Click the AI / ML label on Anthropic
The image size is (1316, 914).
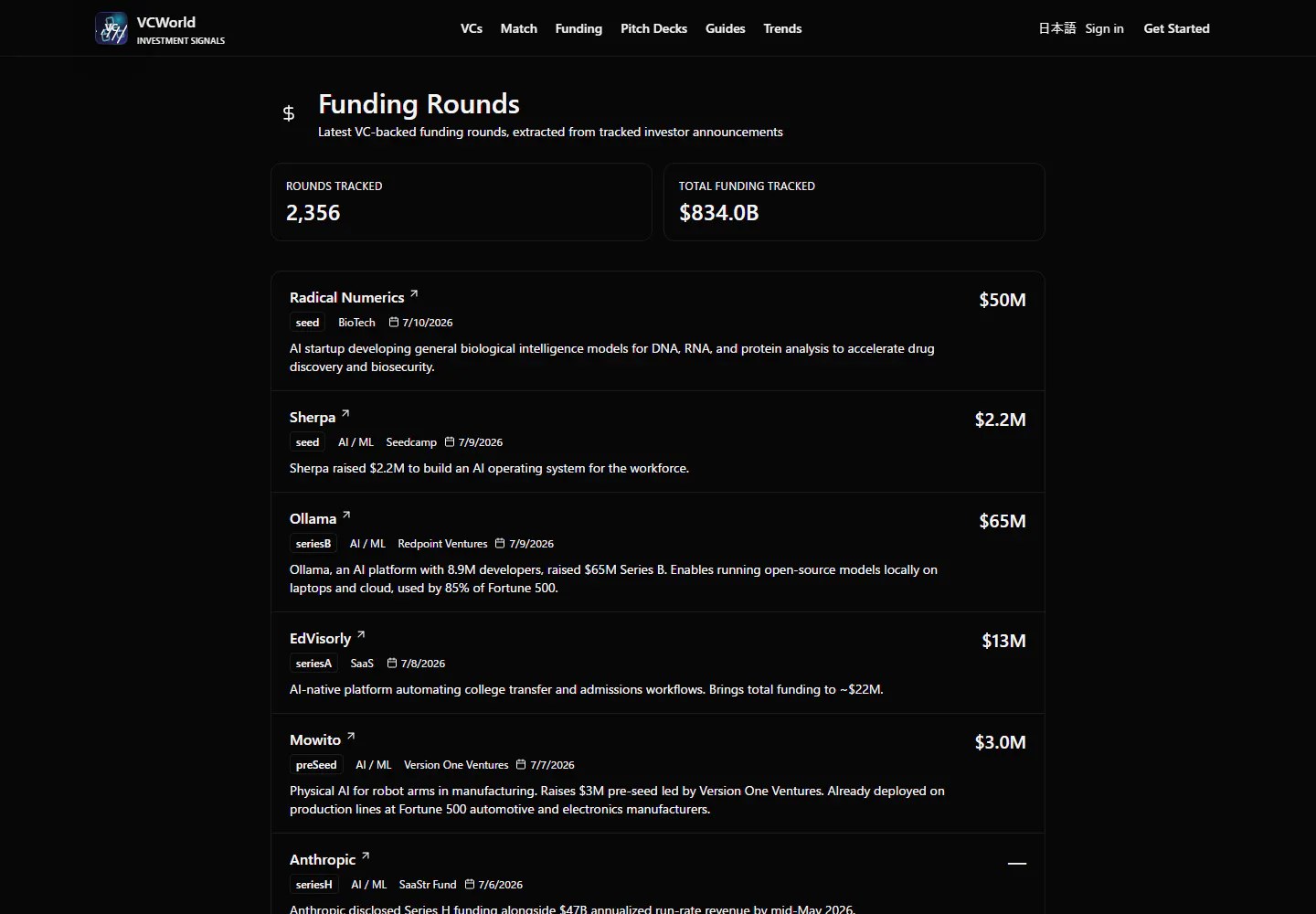[x=369, y=885]
